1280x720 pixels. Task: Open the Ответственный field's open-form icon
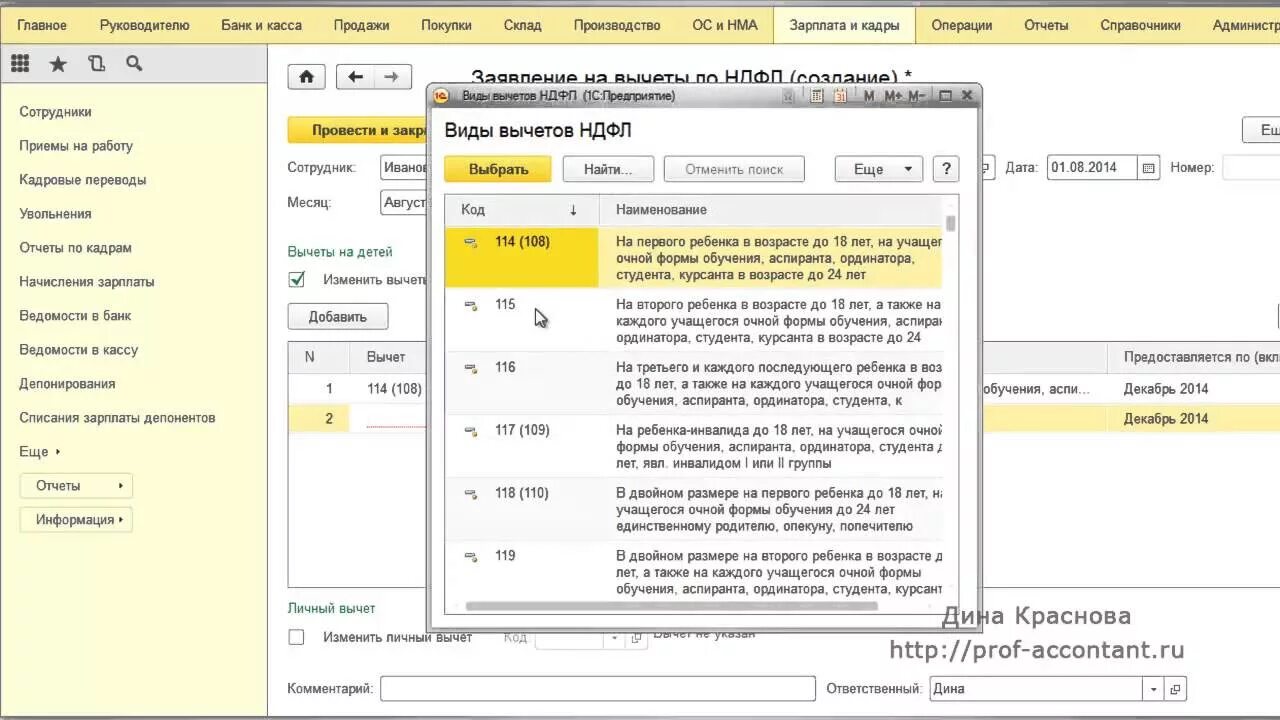point(1176,689)
